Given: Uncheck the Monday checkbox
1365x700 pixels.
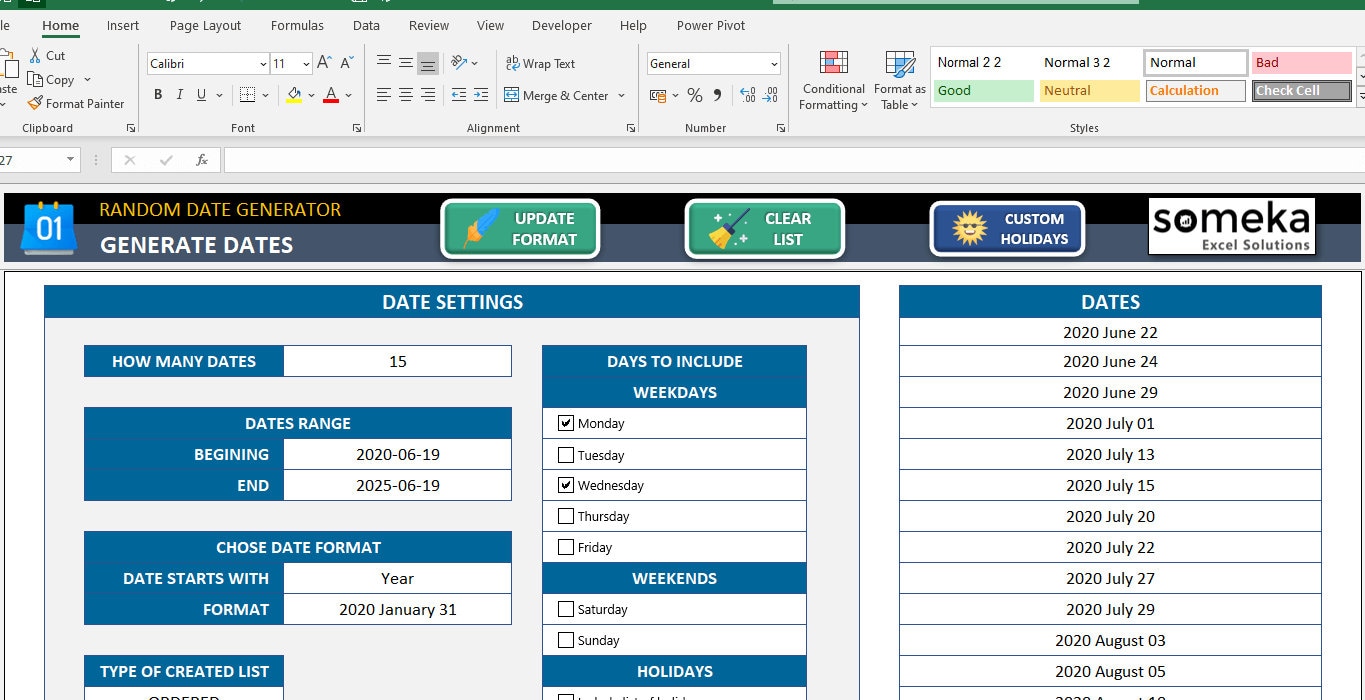Looking at the screenshot, I should (566, 422).
